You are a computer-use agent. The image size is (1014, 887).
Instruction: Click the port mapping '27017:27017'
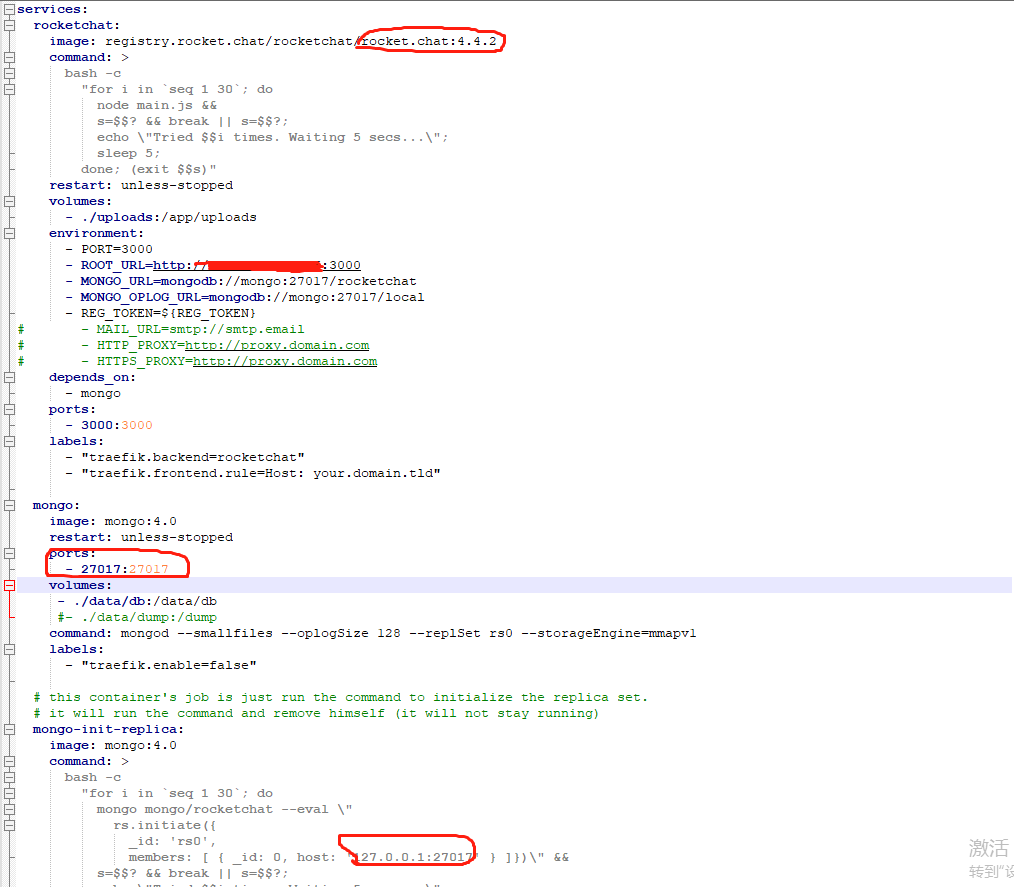click(x=125, y=570)
